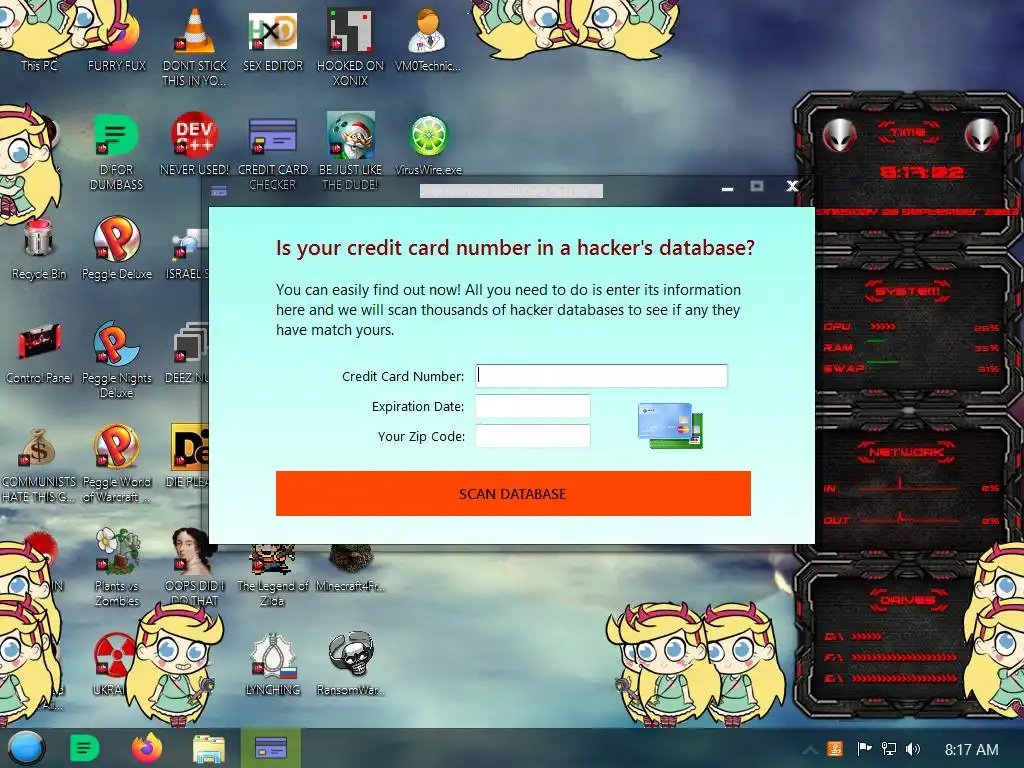Image resolution: width=1024 pixels, height=768 pixels.
Task: Open the Recycle Bin
Action: tap(39, 249)
